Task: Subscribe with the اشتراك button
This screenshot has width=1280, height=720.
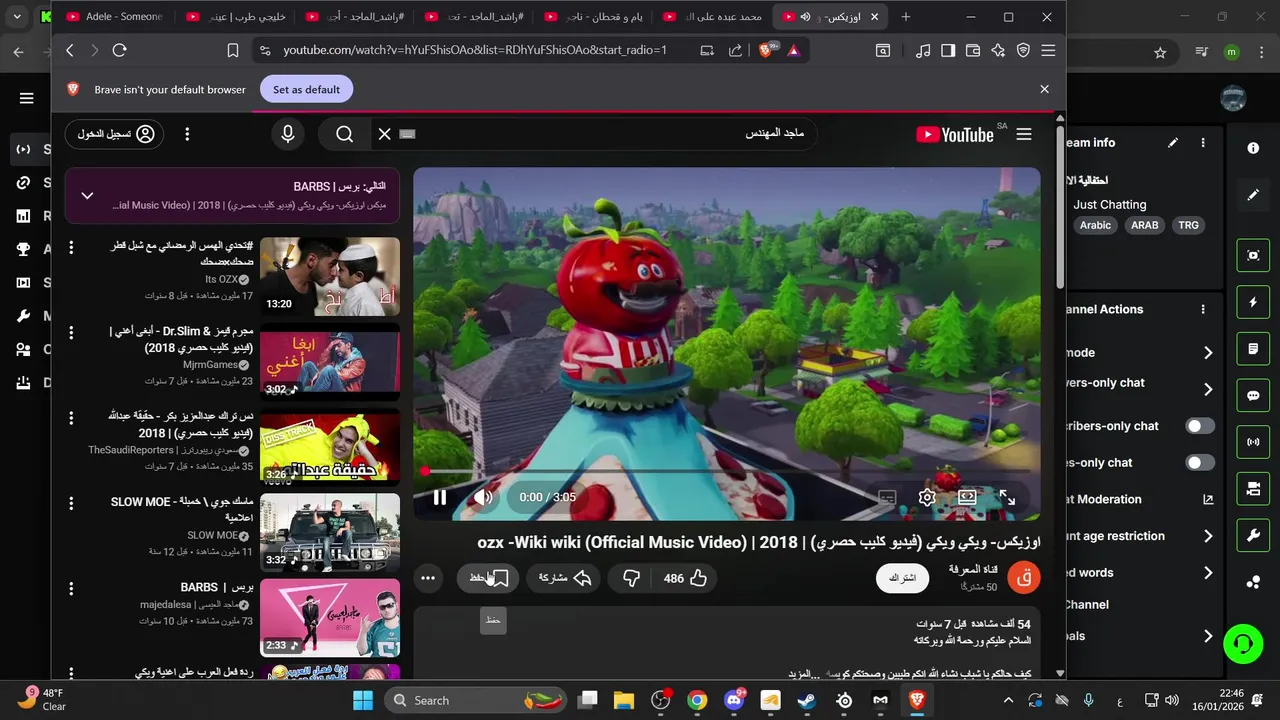Action: (x=902, y=578)
